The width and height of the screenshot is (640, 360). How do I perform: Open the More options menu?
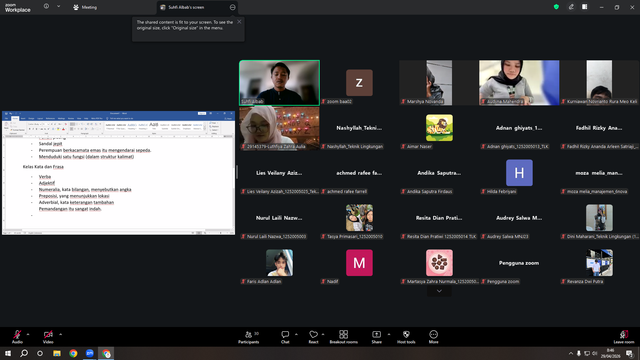click(433, 337)
